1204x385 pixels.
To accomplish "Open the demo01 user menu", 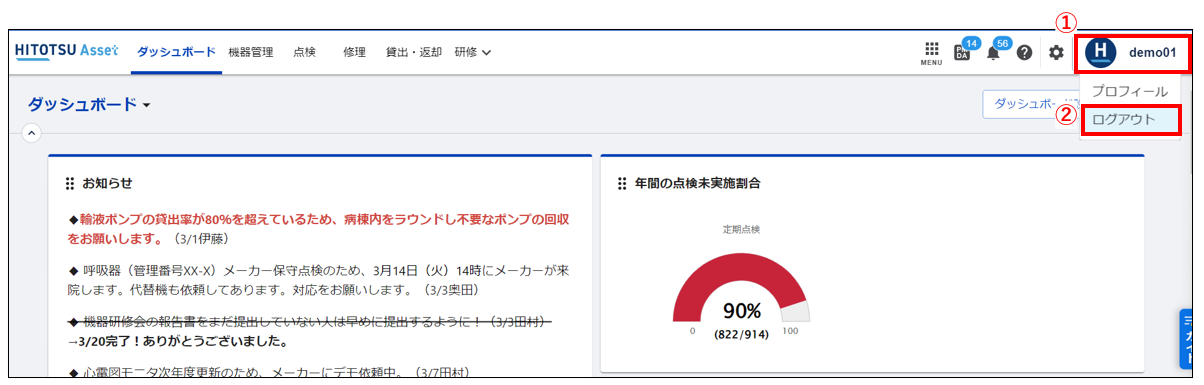I will pyautogui.click(x=1133, y=52).
